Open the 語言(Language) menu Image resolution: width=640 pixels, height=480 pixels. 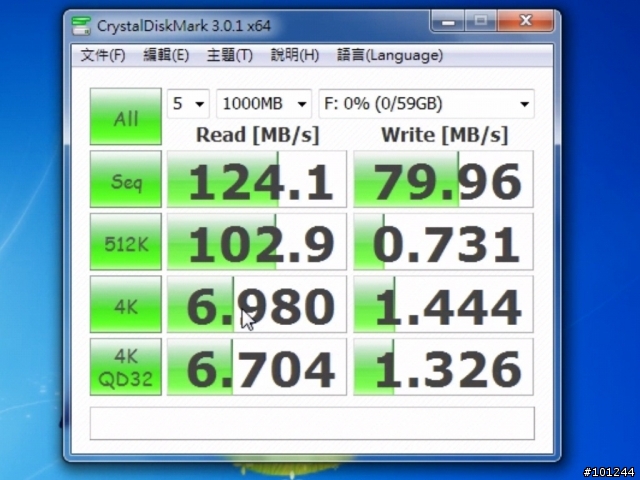click(390, 55)
